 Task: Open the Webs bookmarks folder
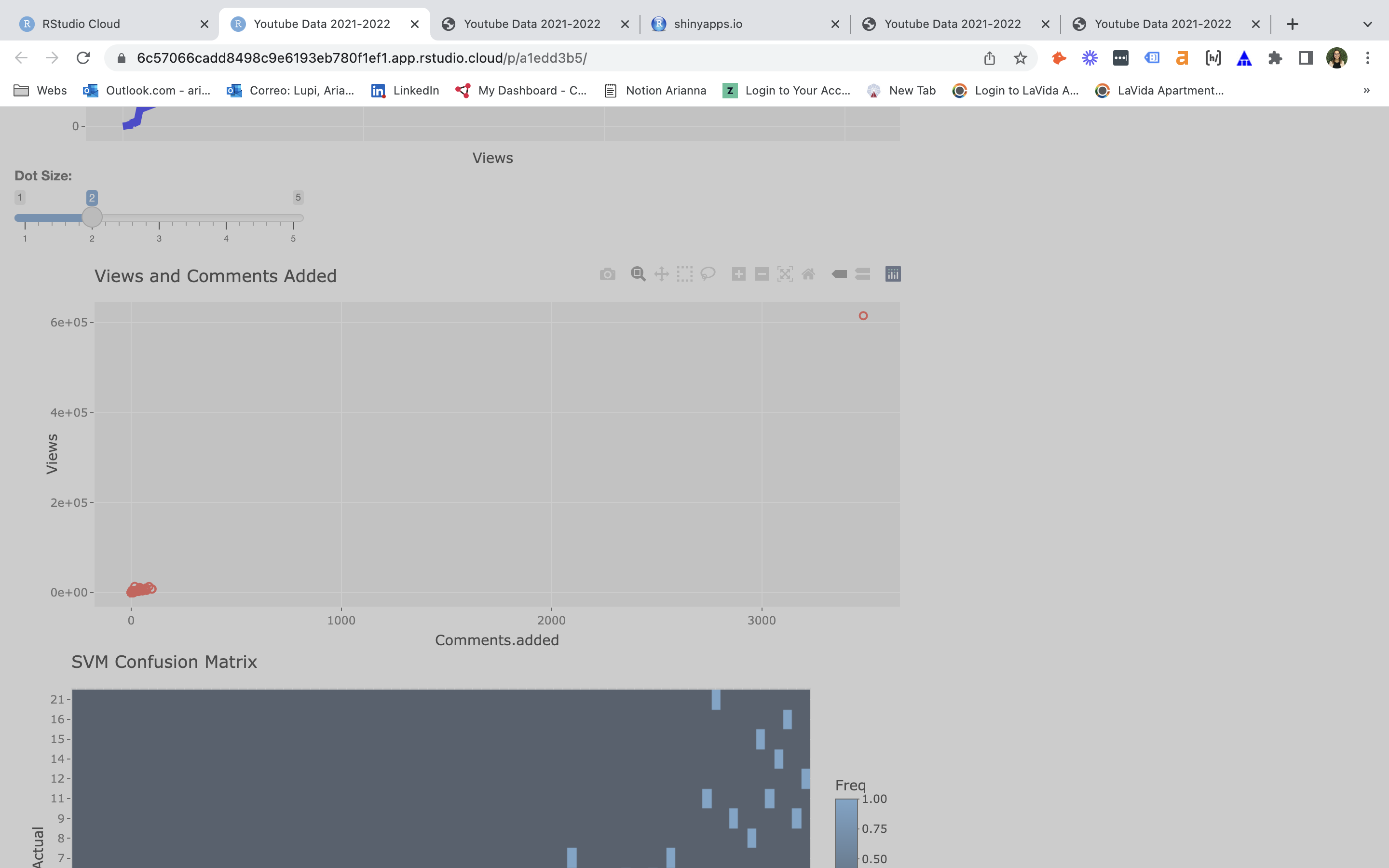(40, 90)
